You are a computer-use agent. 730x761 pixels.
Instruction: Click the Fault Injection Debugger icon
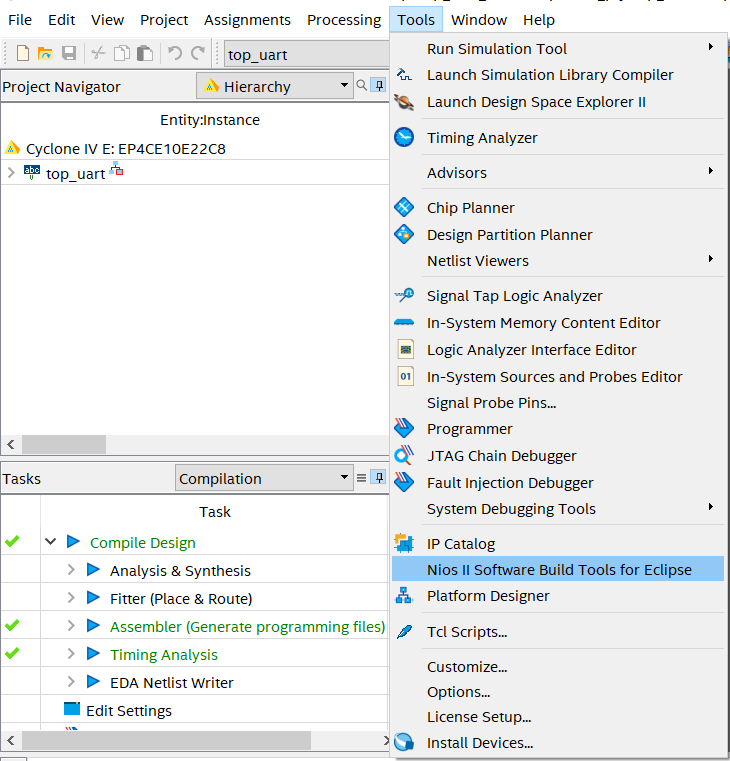pos(404,482)
